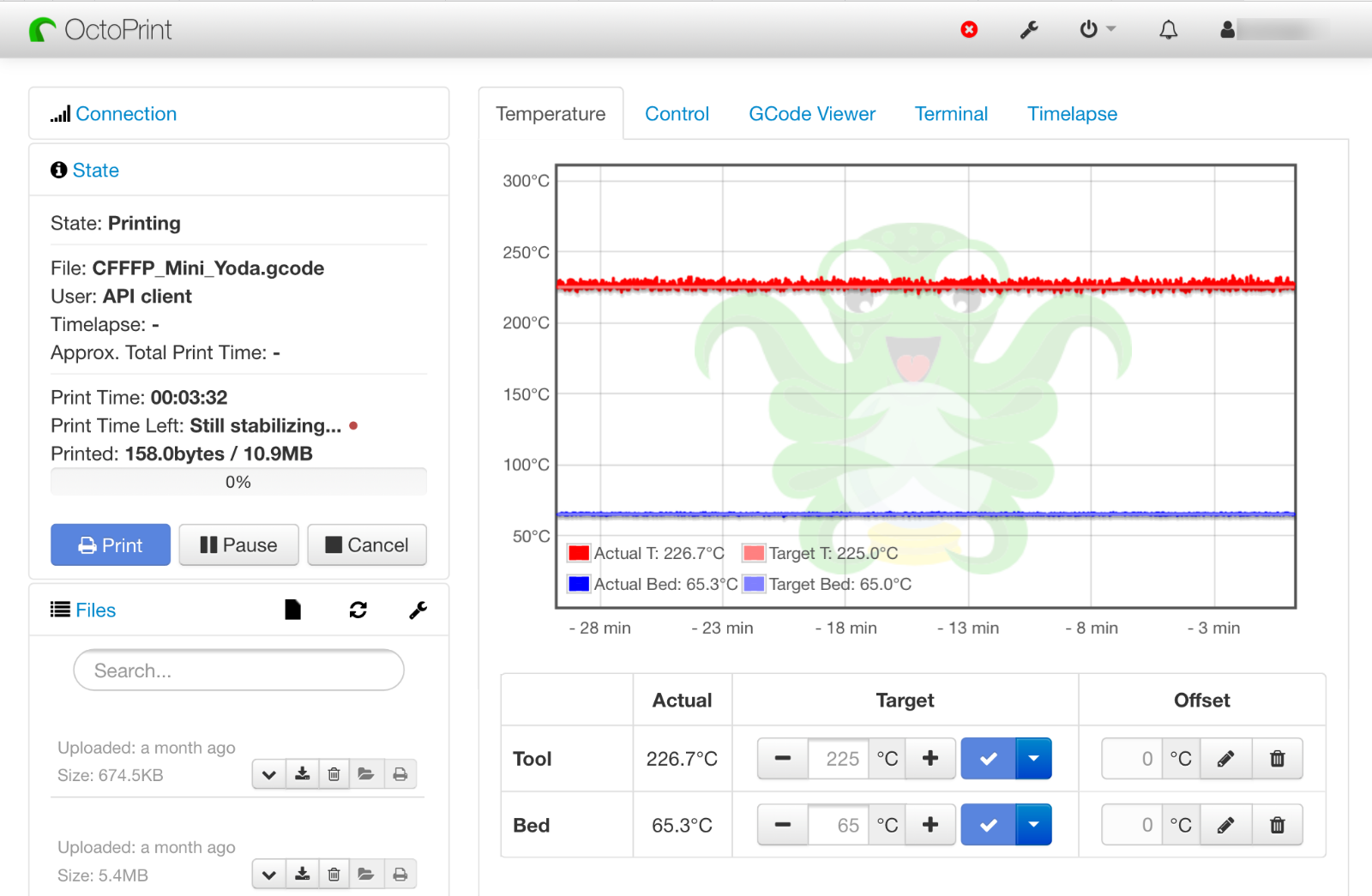
Task: Collapse the State panel
Action: coord(95,171)
